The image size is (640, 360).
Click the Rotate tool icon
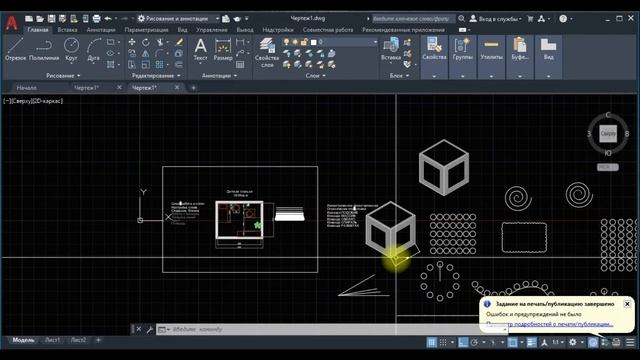click(x=146, y=42)
